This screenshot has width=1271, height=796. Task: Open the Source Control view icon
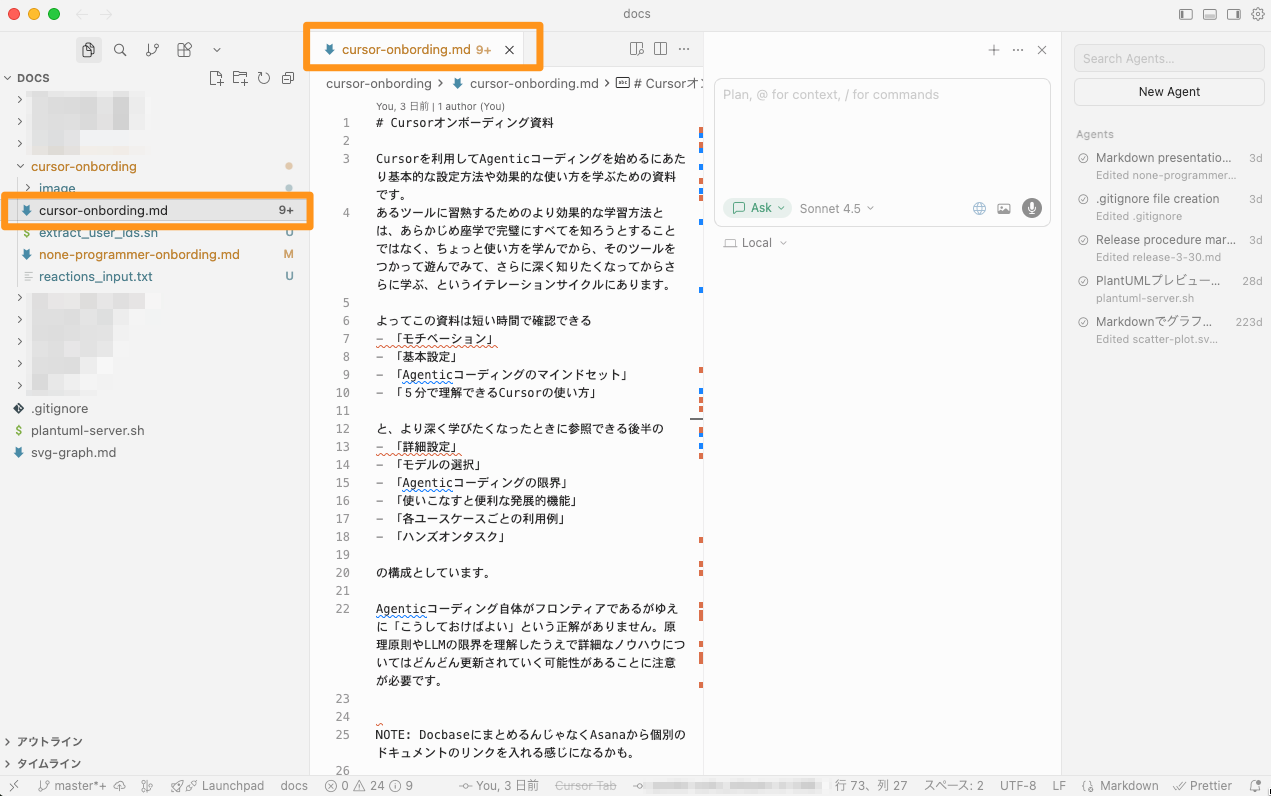[152, 50]
